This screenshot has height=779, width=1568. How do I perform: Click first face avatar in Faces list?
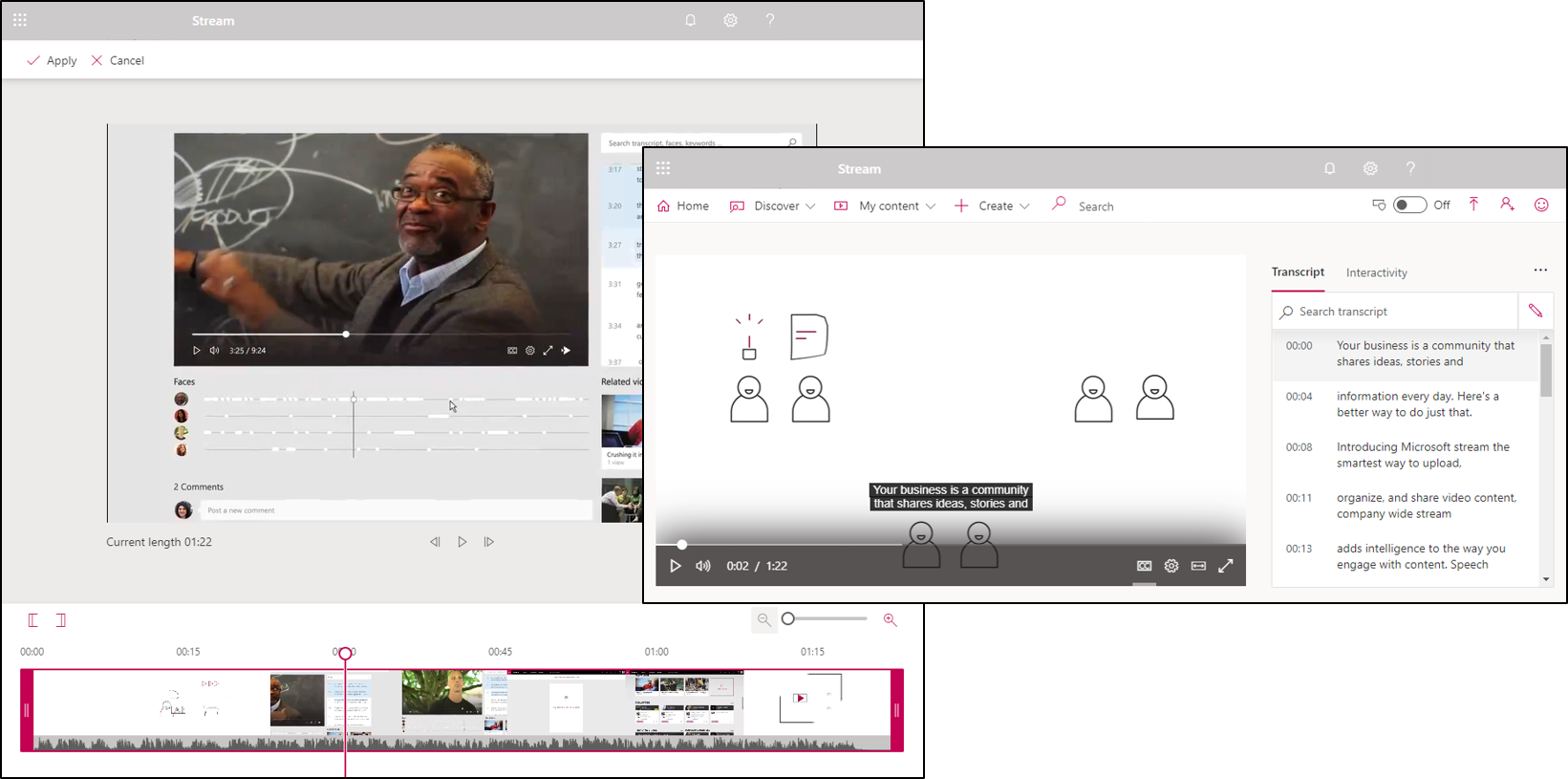(x=181, y=400)
